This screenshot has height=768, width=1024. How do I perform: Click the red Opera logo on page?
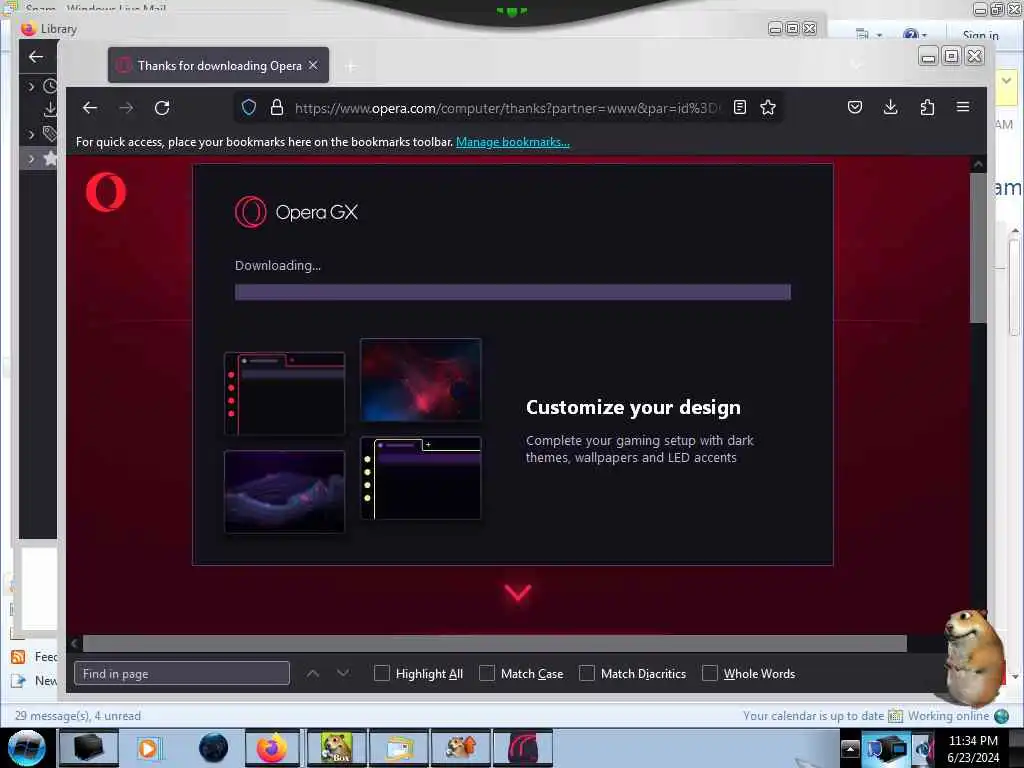coord(106,192)
